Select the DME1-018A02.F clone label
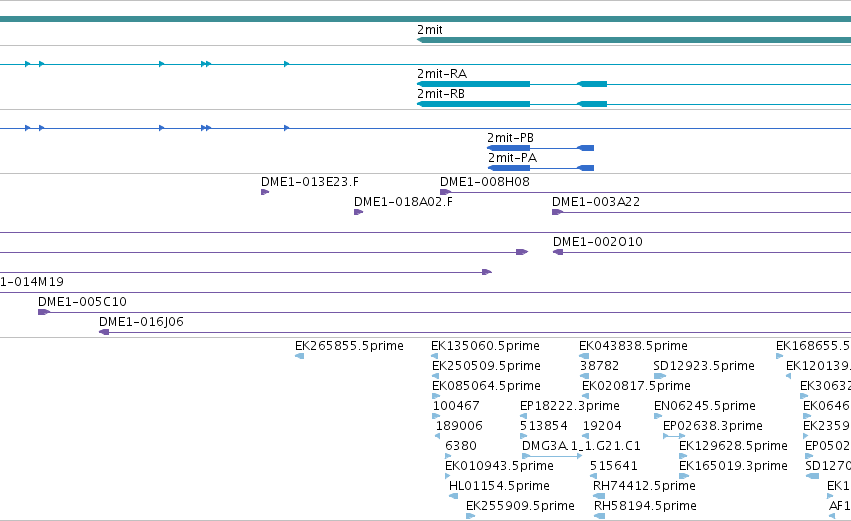This screenshot has height=521, width=851. [403, 202]
